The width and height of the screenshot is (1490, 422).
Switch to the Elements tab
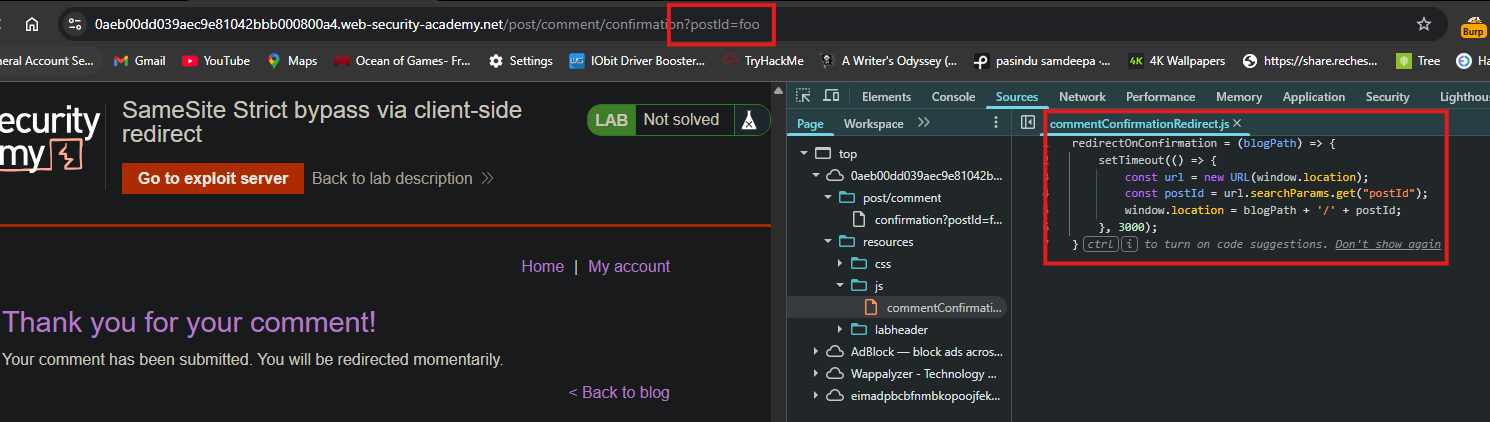886,97
